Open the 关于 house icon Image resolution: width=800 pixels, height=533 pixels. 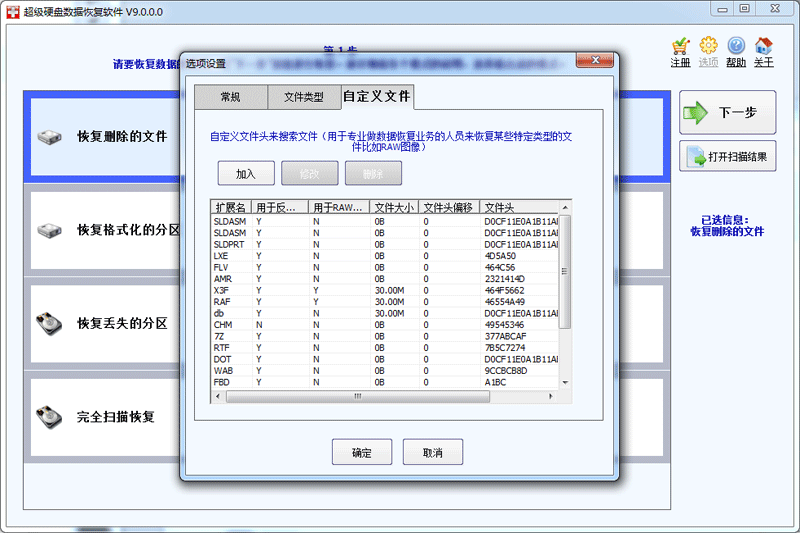tap(763, 47)
